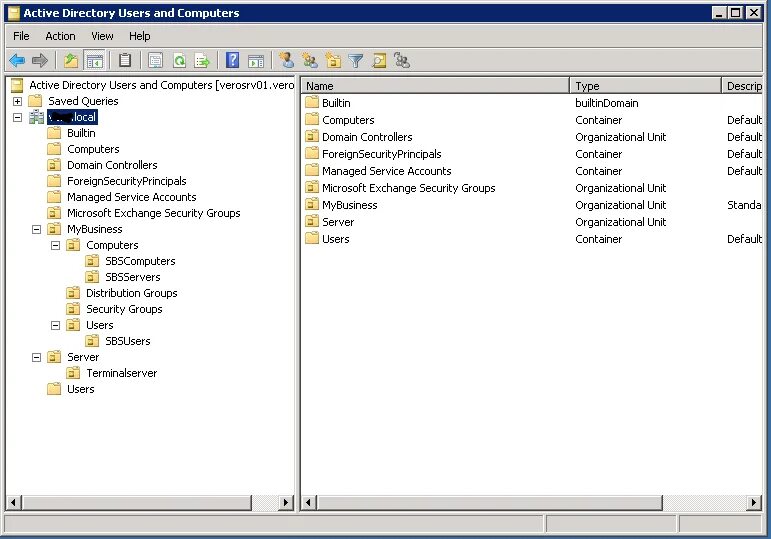Screen dimensions: 771x539
Task: Toggle the Show/Hide Action Pane icon
Action: pyautogui.click(x=256, y=61)
